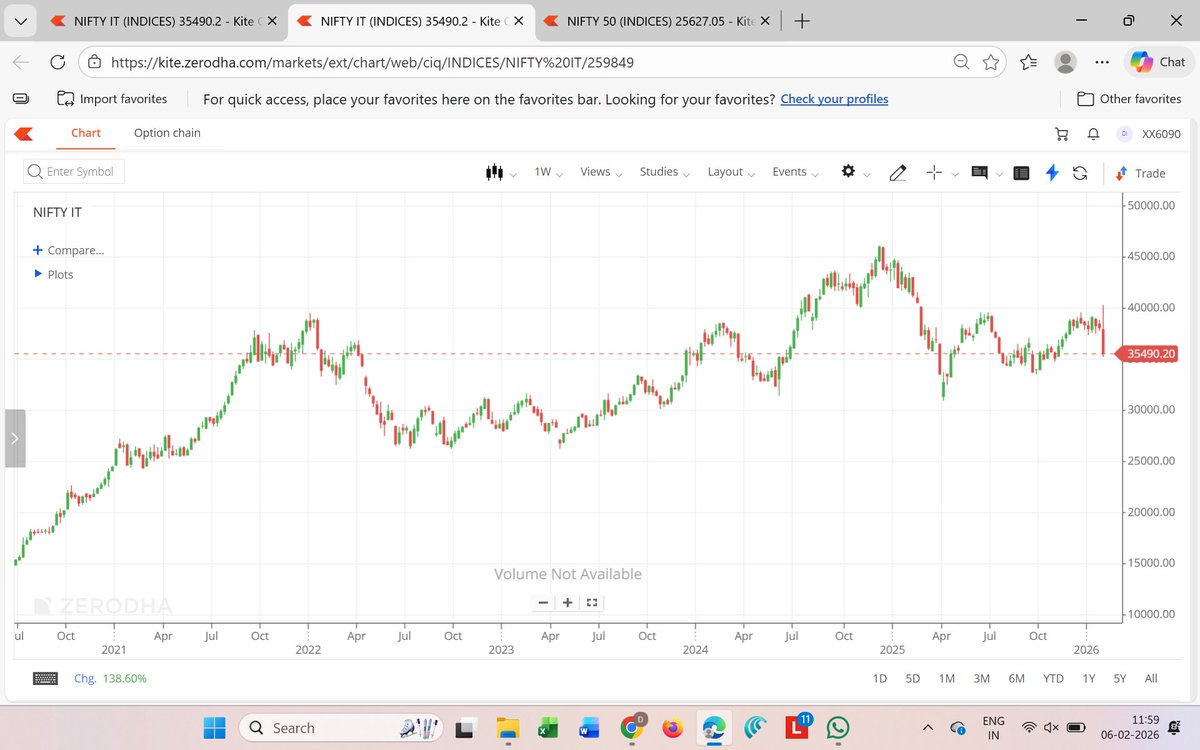Click the zoom magnifier in address bar

(x=961, y=62)
